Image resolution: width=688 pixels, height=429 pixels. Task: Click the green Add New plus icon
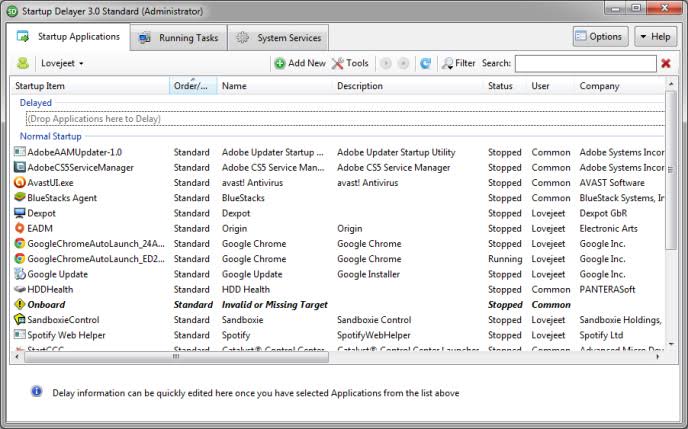coord(280,64)
